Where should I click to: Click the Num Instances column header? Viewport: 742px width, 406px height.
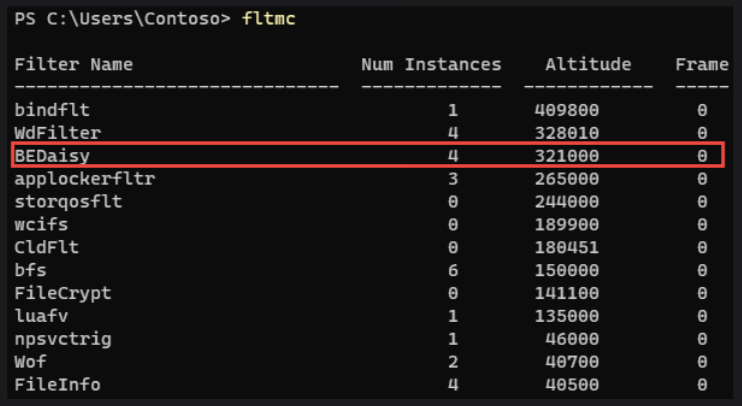[x=431, y=65]
